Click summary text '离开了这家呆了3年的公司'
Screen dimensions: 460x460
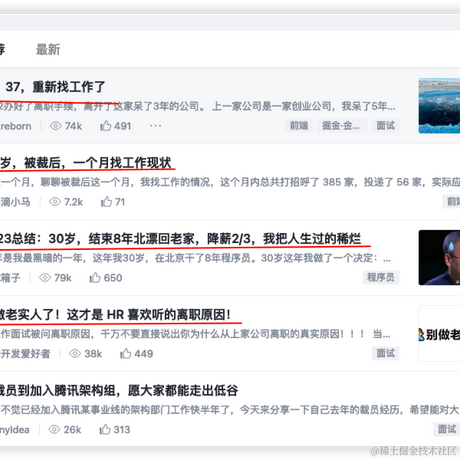tap(143, 107)
